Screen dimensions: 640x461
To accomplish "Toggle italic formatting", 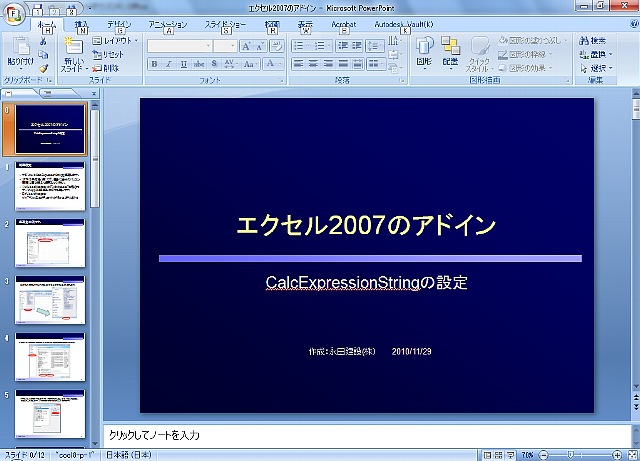I will click(x=169, y=64).
